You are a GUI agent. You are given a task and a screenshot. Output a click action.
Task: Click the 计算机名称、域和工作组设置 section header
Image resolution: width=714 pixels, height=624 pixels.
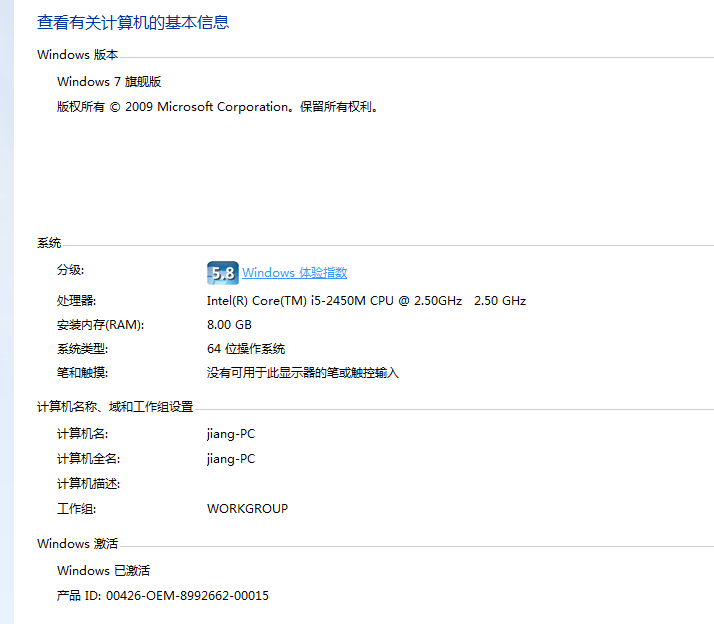(x=115, y=407)
